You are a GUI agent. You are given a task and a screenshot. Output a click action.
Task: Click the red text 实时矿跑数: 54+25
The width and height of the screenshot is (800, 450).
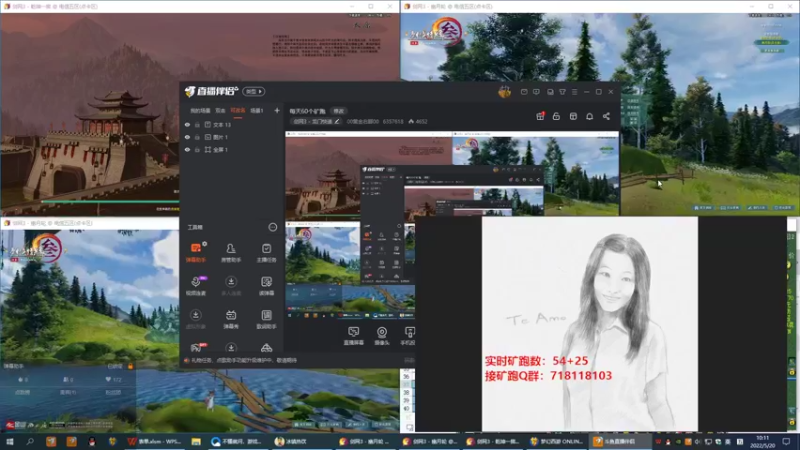point(536,361)
